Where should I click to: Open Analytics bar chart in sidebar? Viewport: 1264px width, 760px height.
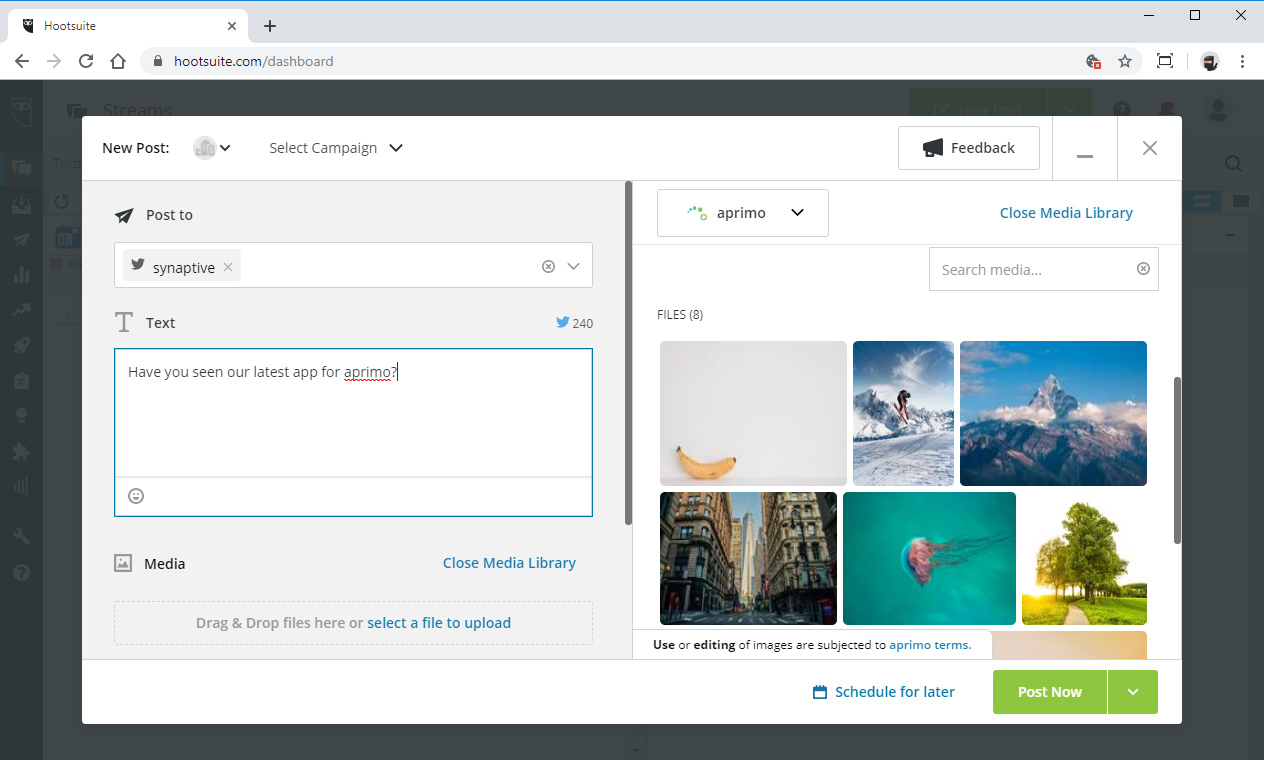click(21, 275)
